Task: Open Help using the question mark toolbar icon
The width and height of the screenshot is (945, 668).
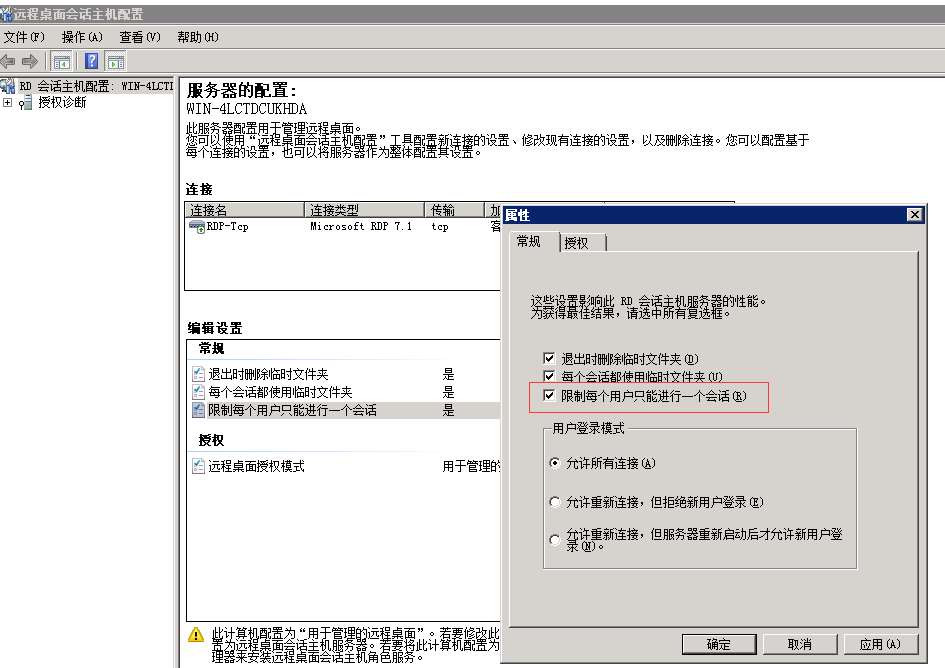Action: (x=92, y=61)
